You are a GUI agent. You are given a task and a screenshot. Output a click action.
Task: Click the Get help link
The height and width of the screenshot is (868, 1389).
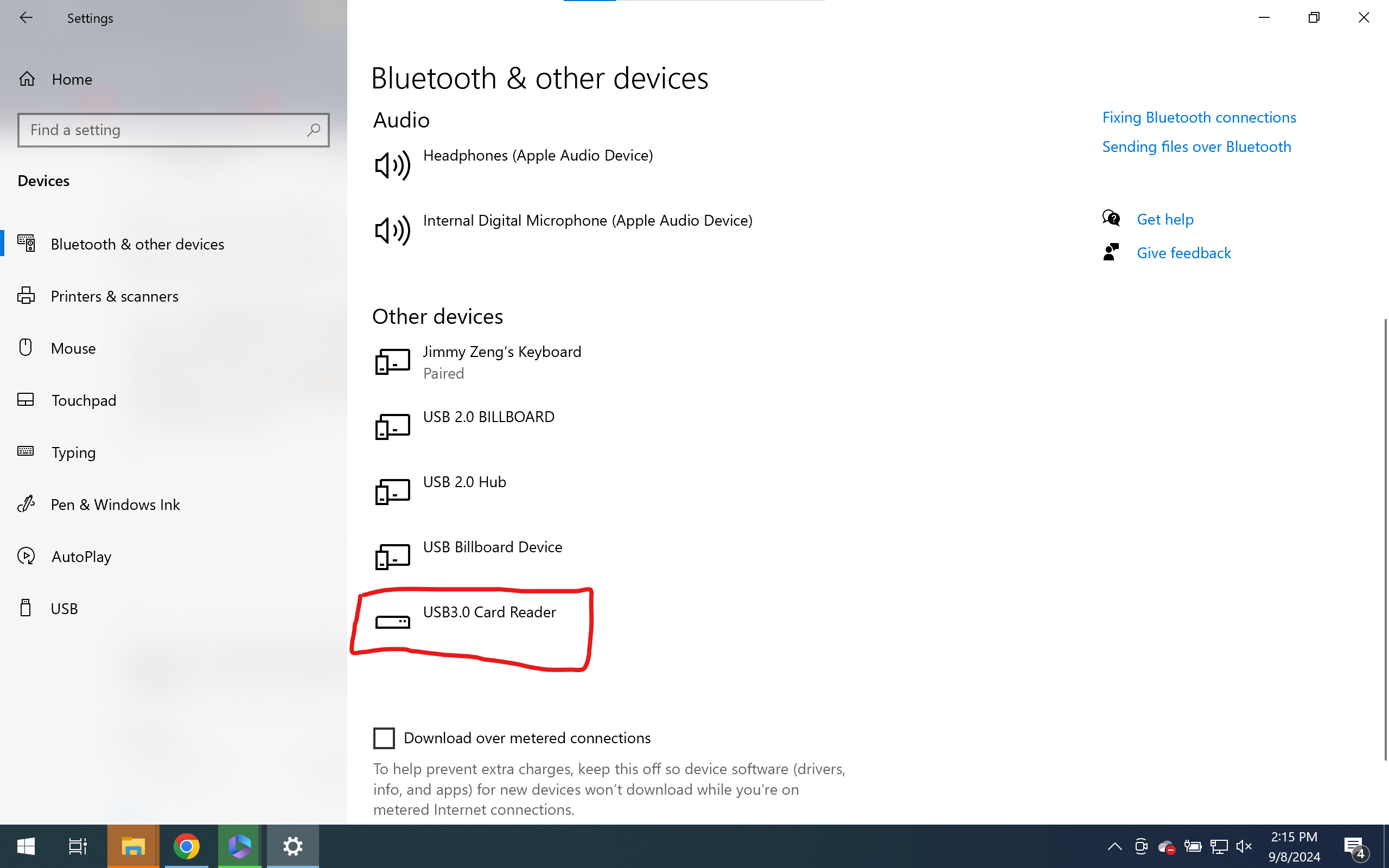tap(1165, 219)
